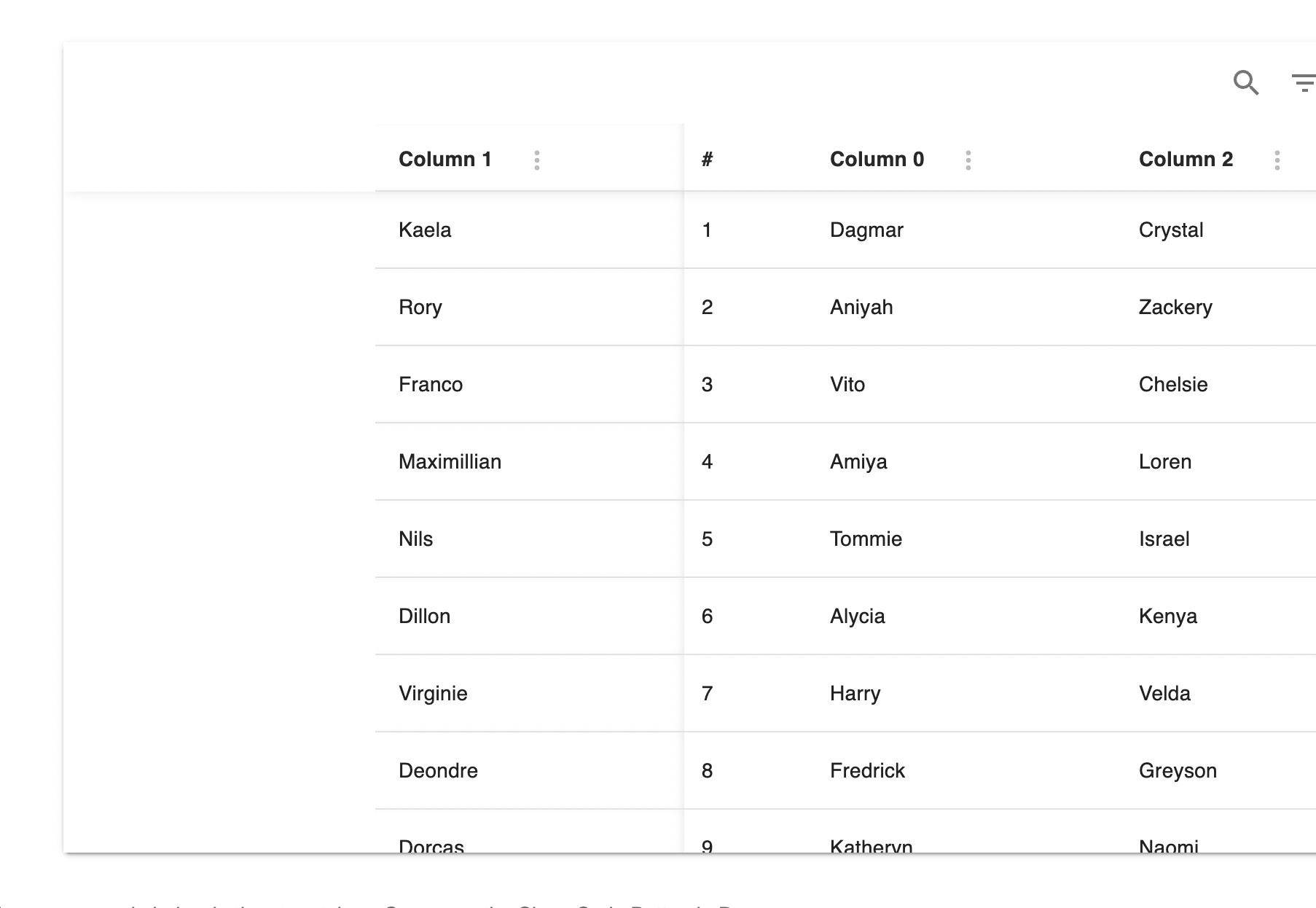Open the table search icon
The width and height of the screenshot is (1316, 908).
click(x=1245, y=82)
